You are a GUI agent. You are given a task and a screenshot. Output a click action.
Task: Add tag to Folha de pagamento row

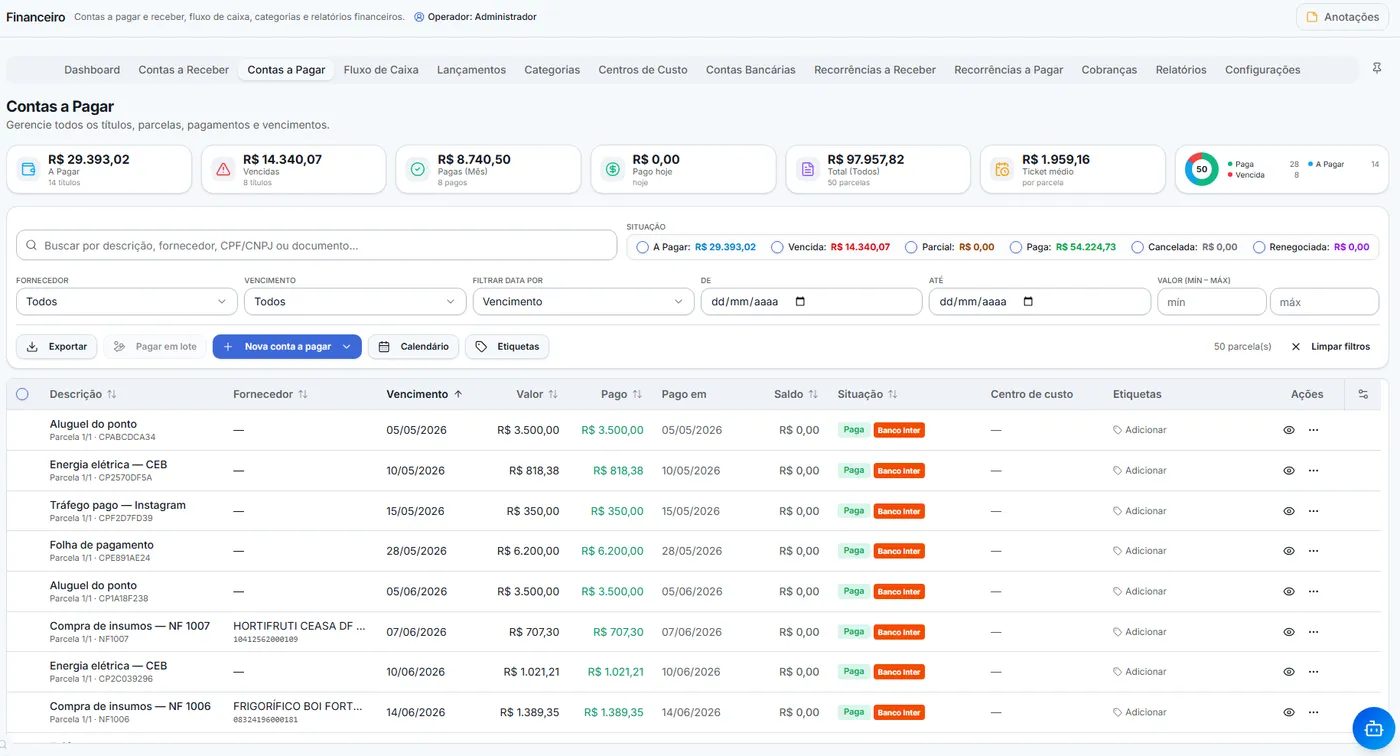(x=1140, y=551)
